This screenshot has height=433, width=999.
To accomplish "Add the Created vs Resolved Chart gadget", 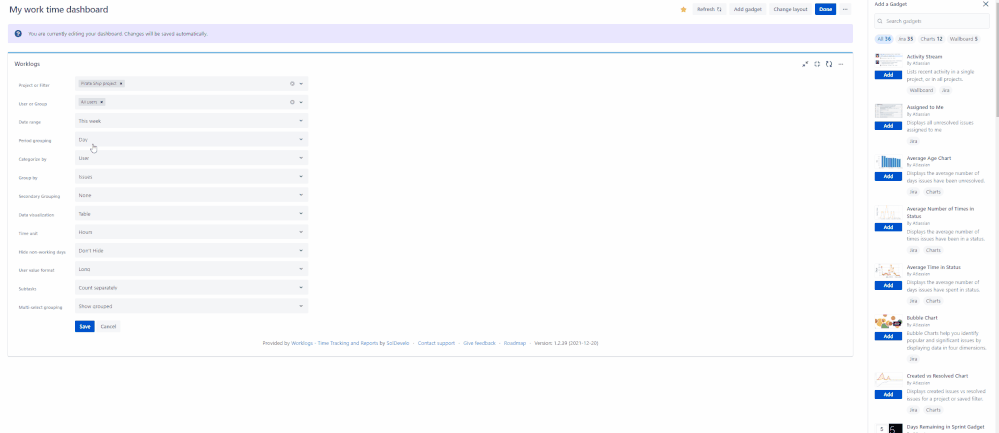I will click(x=888, y=394).
